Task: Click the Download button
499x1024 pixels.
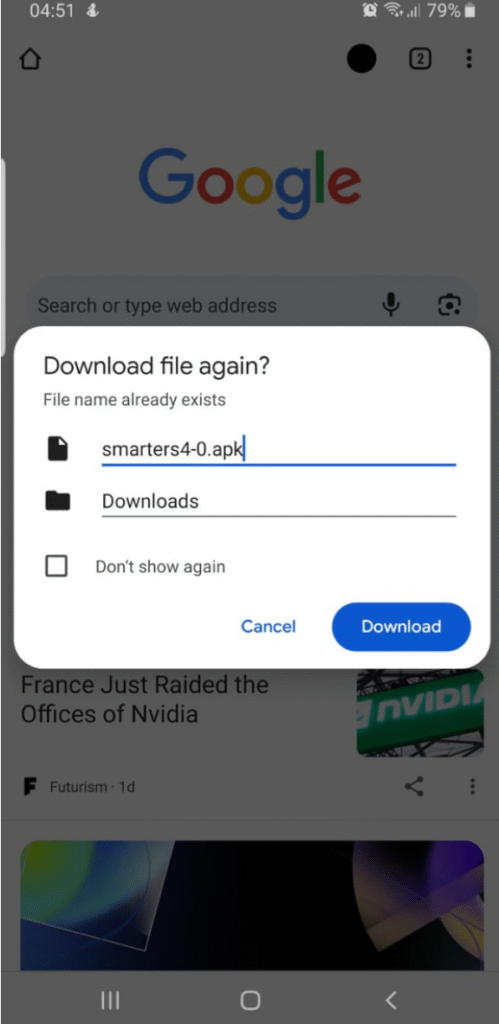Action: [401, 626]
